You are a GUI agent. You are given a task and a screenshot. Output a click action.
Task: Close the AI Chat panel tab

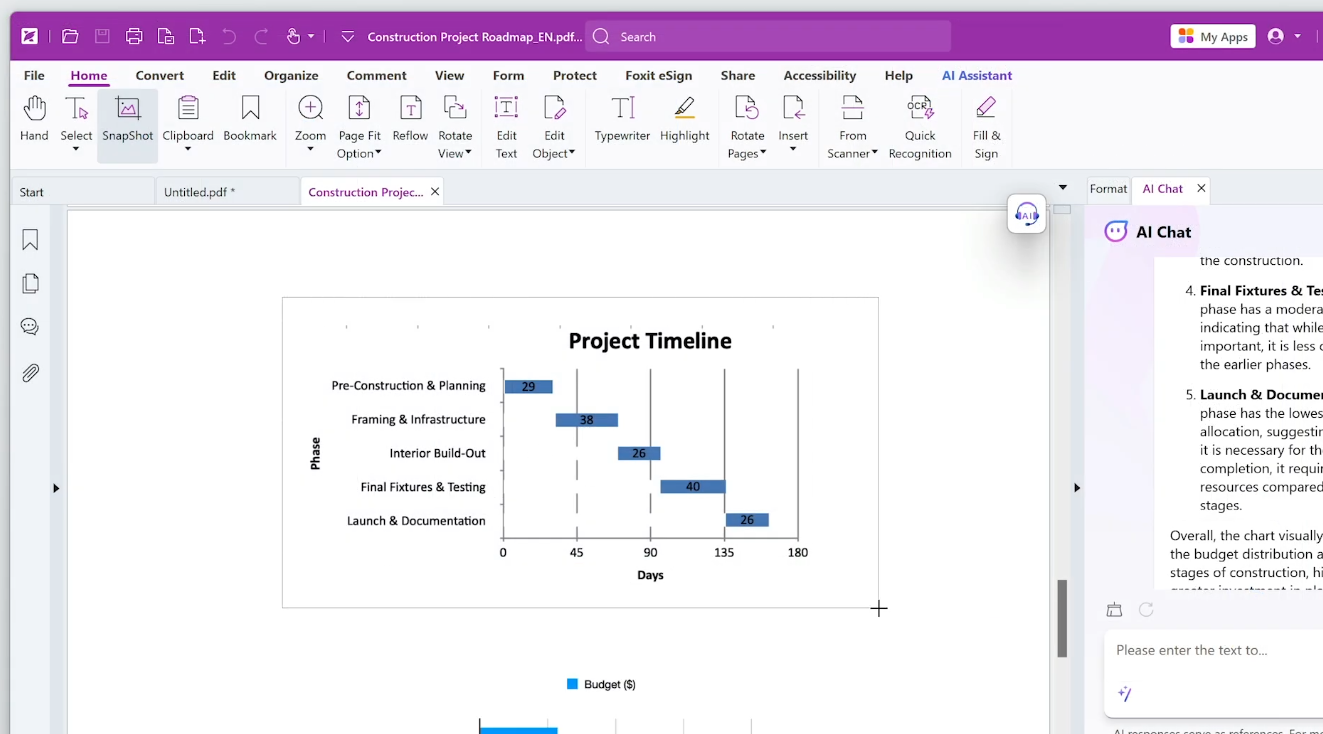[x=1201, y=188]
